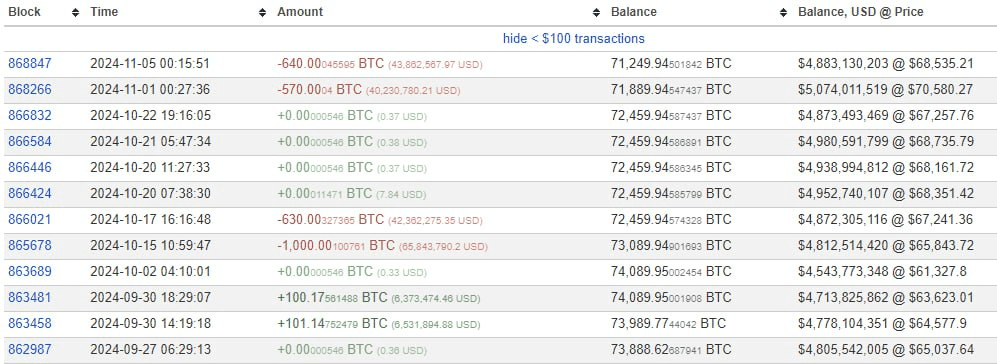Go to block 866424
997x364 pixels.
click(30, 193)
